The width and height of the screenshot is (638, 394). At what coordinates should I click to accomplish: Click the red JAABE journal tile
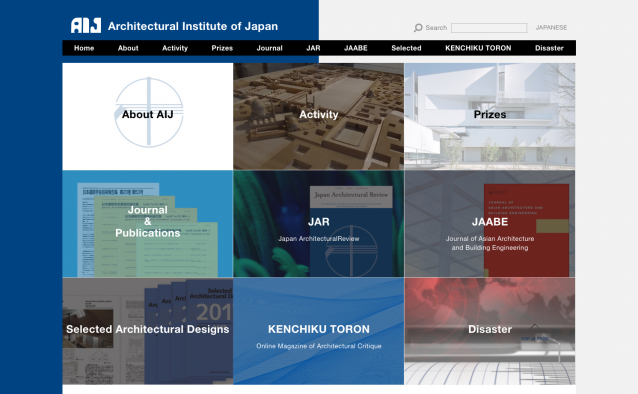(490, 224)
